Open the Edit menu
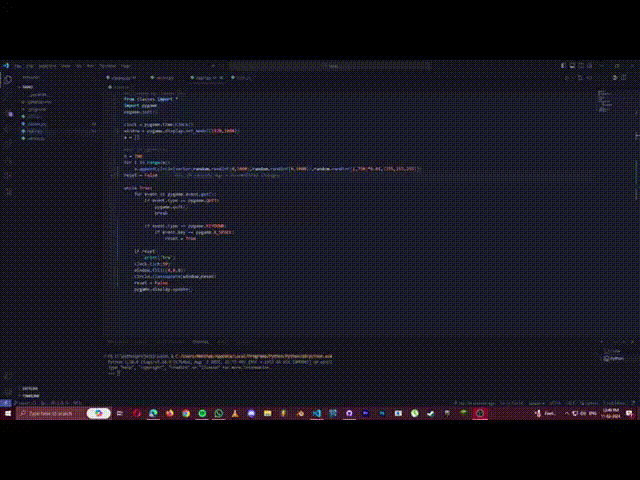Image resolution: width=640 pixels, height=480 pixels. [30, 66]
